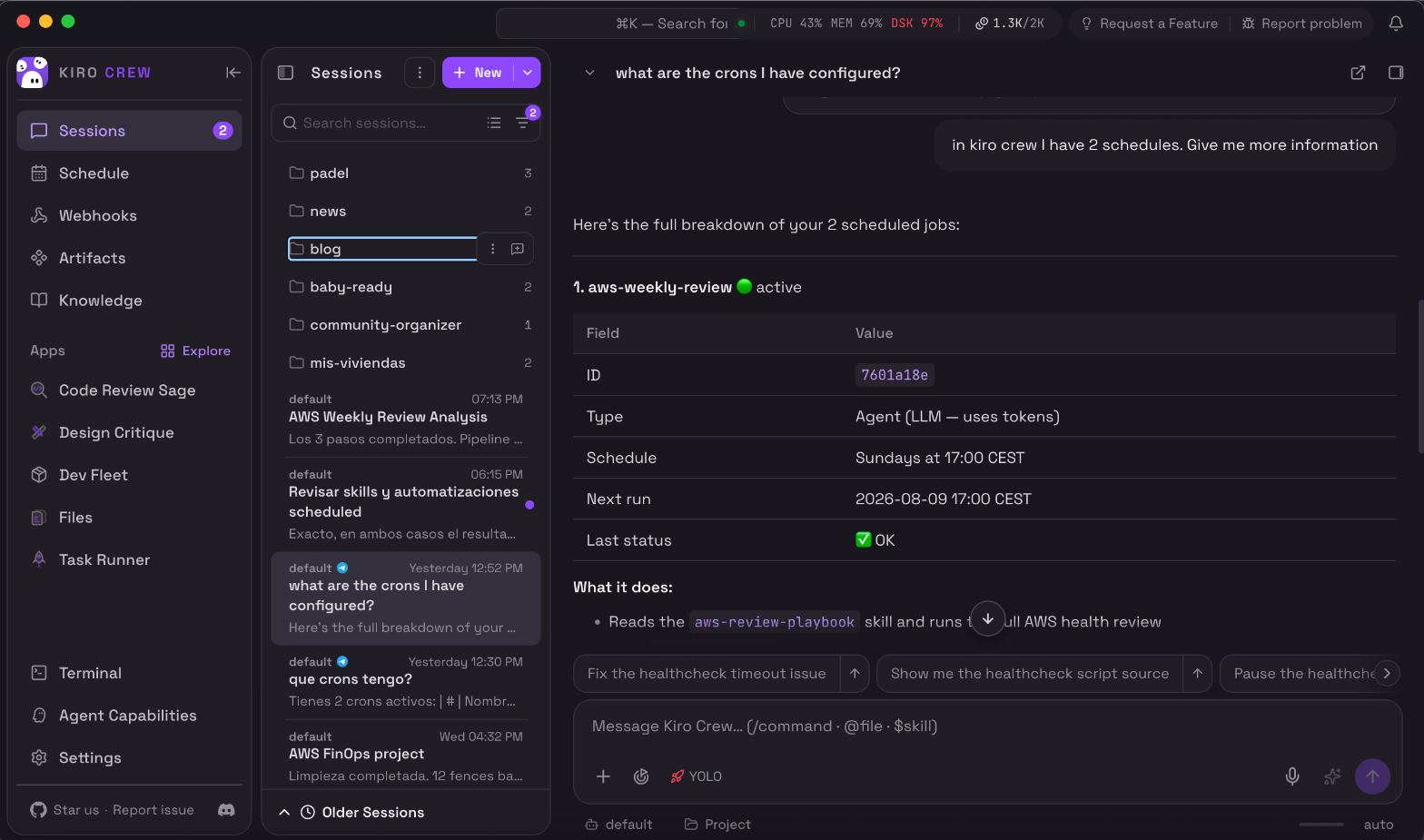Open Revisar skills y automatizaciones scheduled session
The height and width of the screenshot is (840, 1424).
406,504
